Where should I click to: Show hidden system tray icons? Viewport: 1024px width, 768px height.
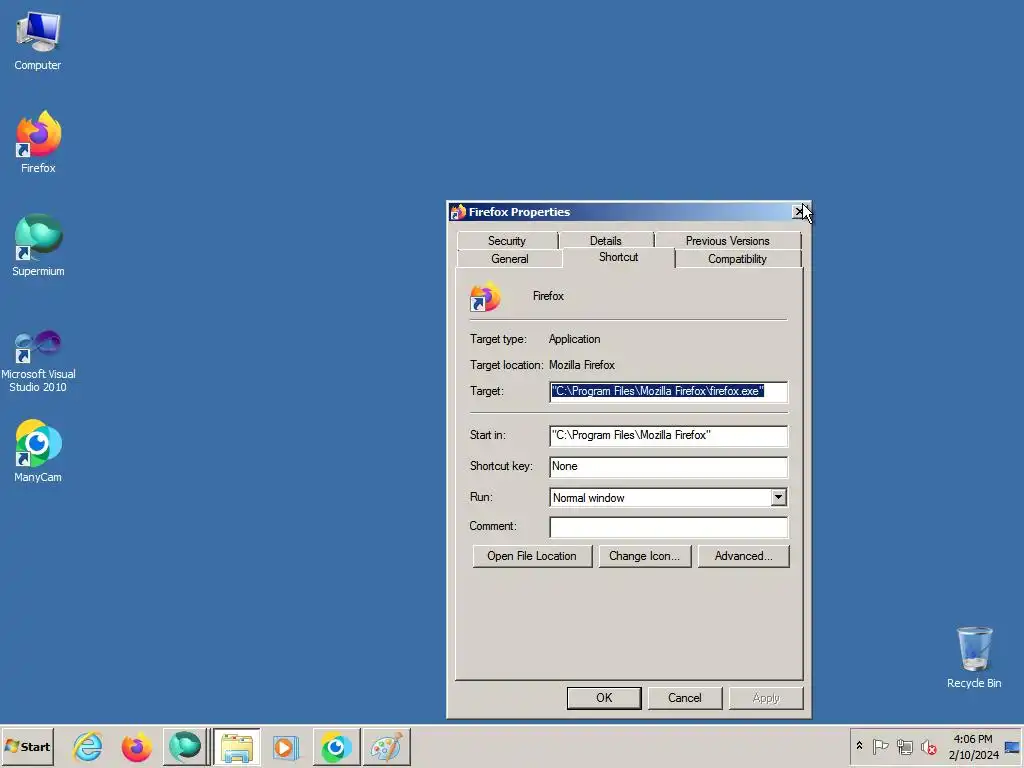click(x=859, y=746)
